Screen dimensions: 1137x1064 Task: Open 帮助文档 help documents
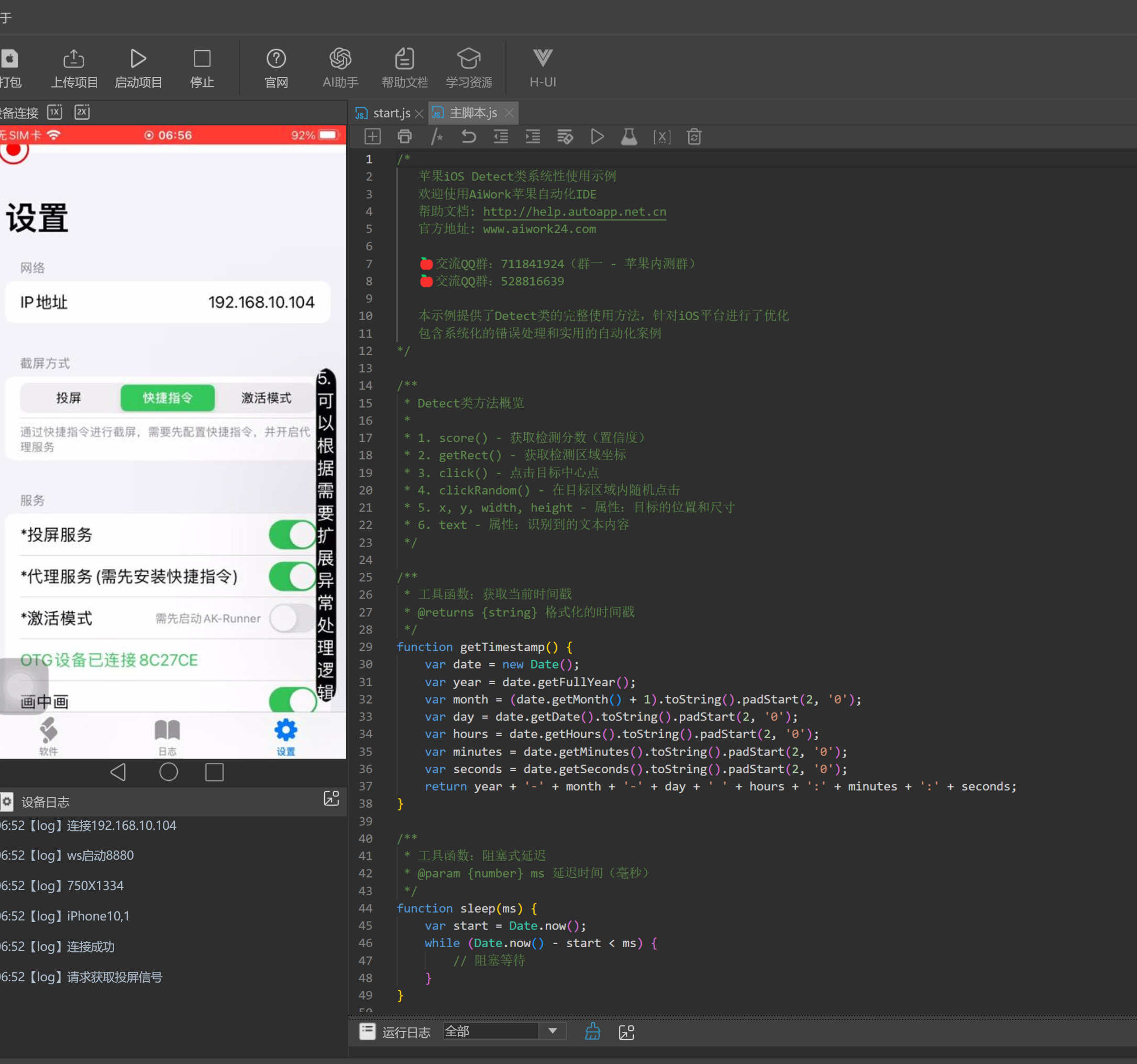pos(404,58)
